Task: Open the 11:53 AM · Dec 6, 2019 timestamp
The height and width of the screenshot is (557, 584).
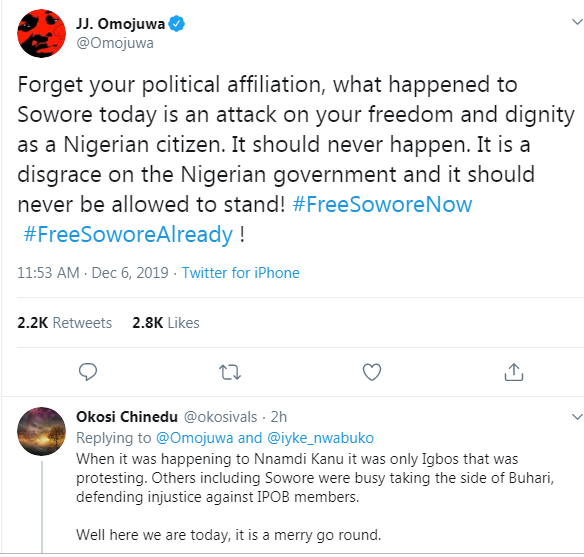Action: (x=93, y=273)
